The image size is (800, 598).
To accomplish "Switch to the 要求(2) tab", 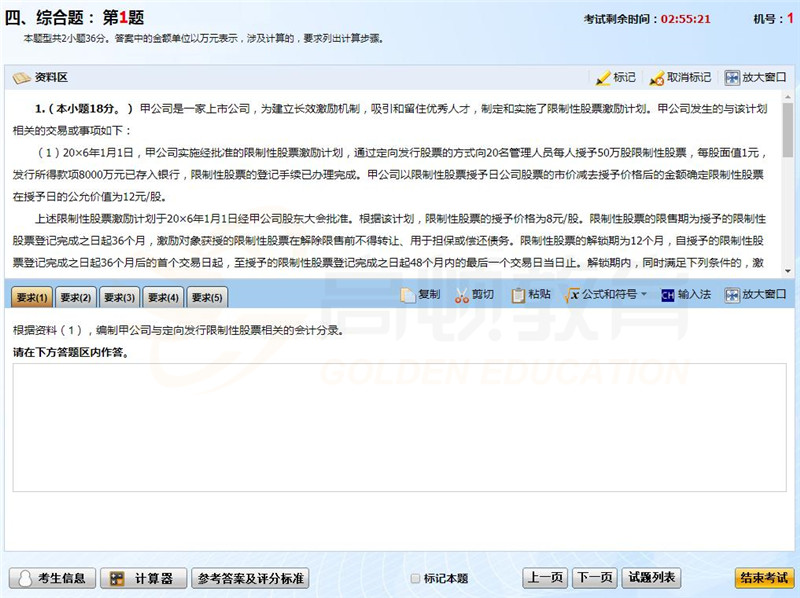I will (x=75, y=297).
